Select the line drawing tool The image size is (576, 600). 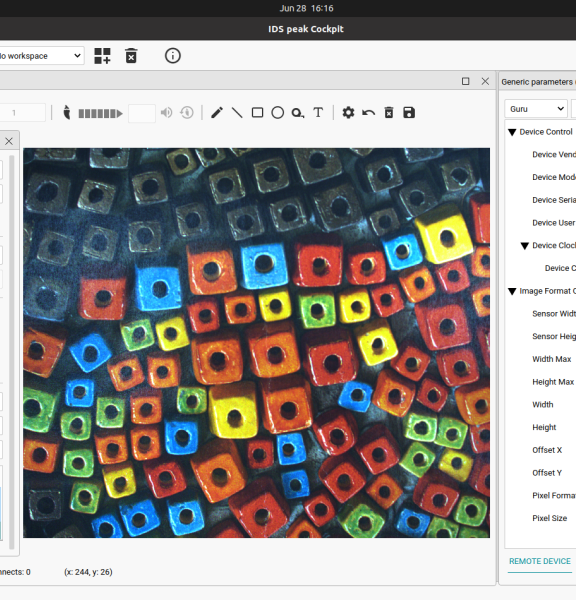(x=237, y=112)
